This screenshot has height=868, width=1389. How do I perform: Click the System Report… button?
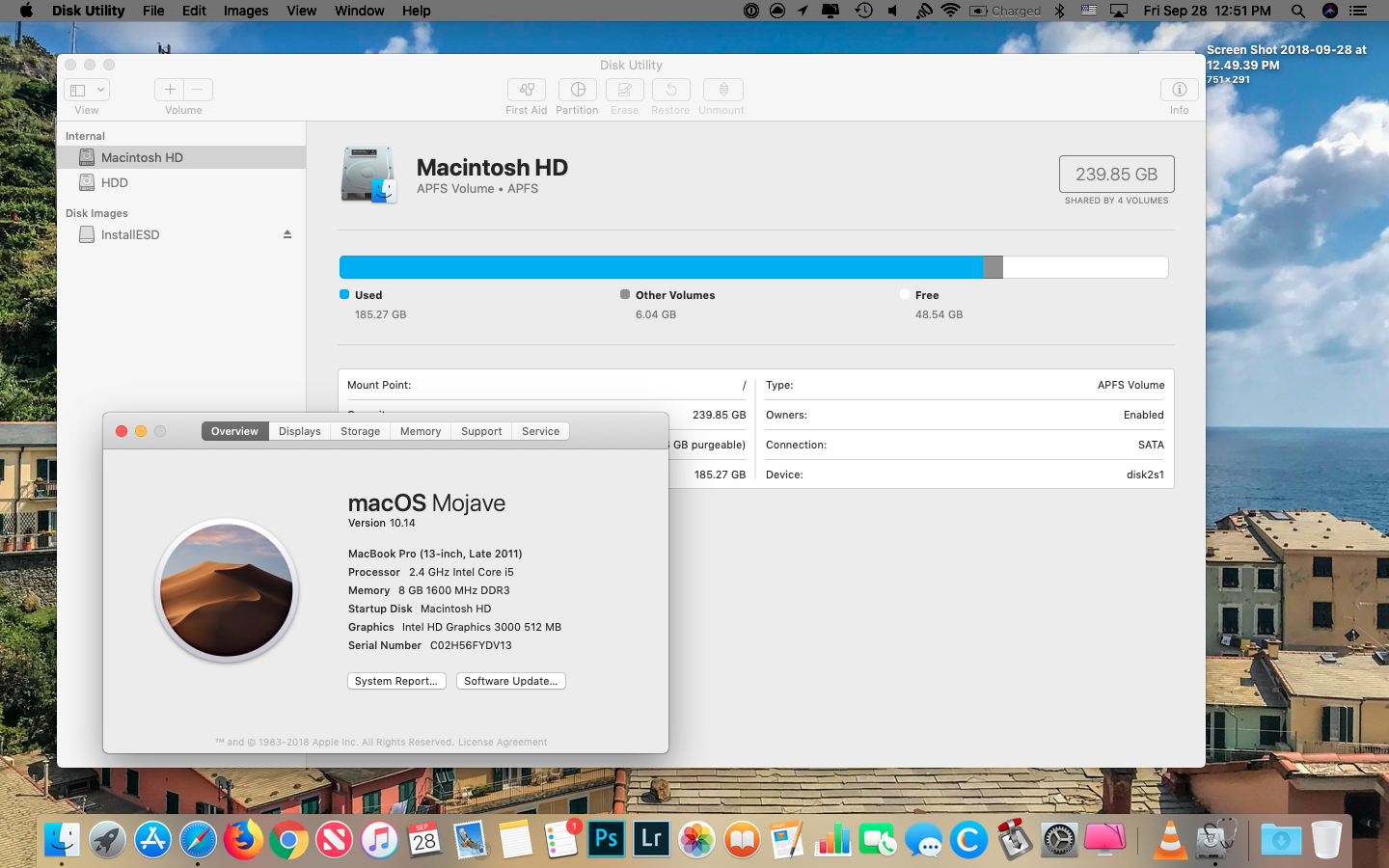tap(396, 681)
